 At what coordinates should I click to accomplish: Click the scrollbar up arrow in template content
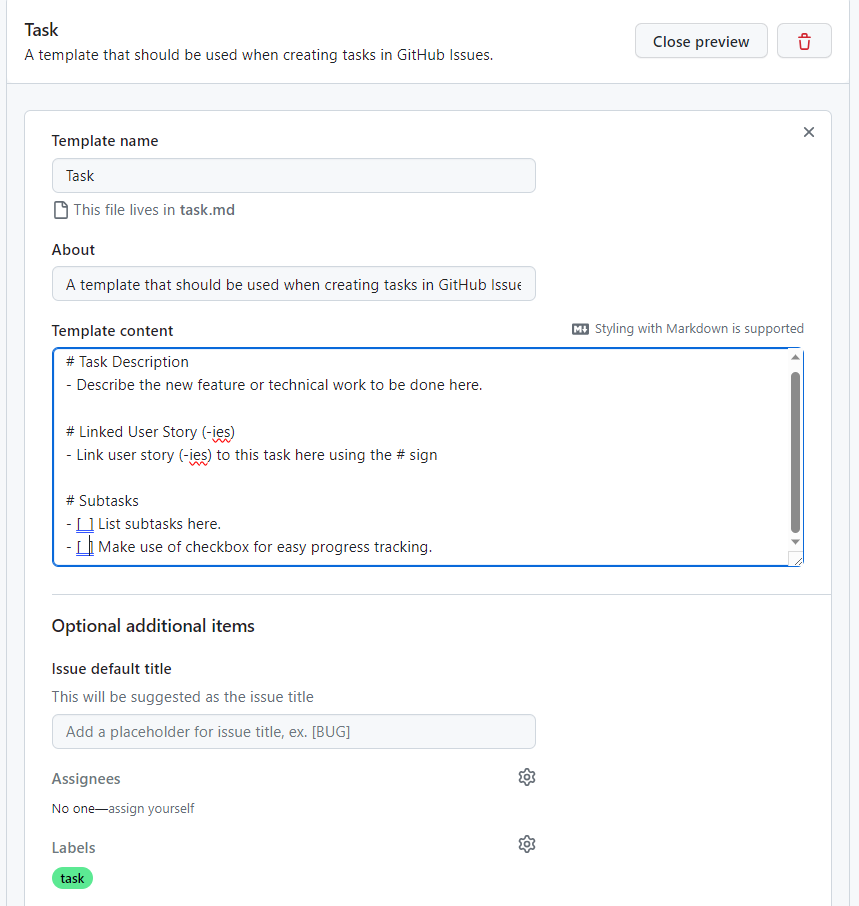(795, 358)
